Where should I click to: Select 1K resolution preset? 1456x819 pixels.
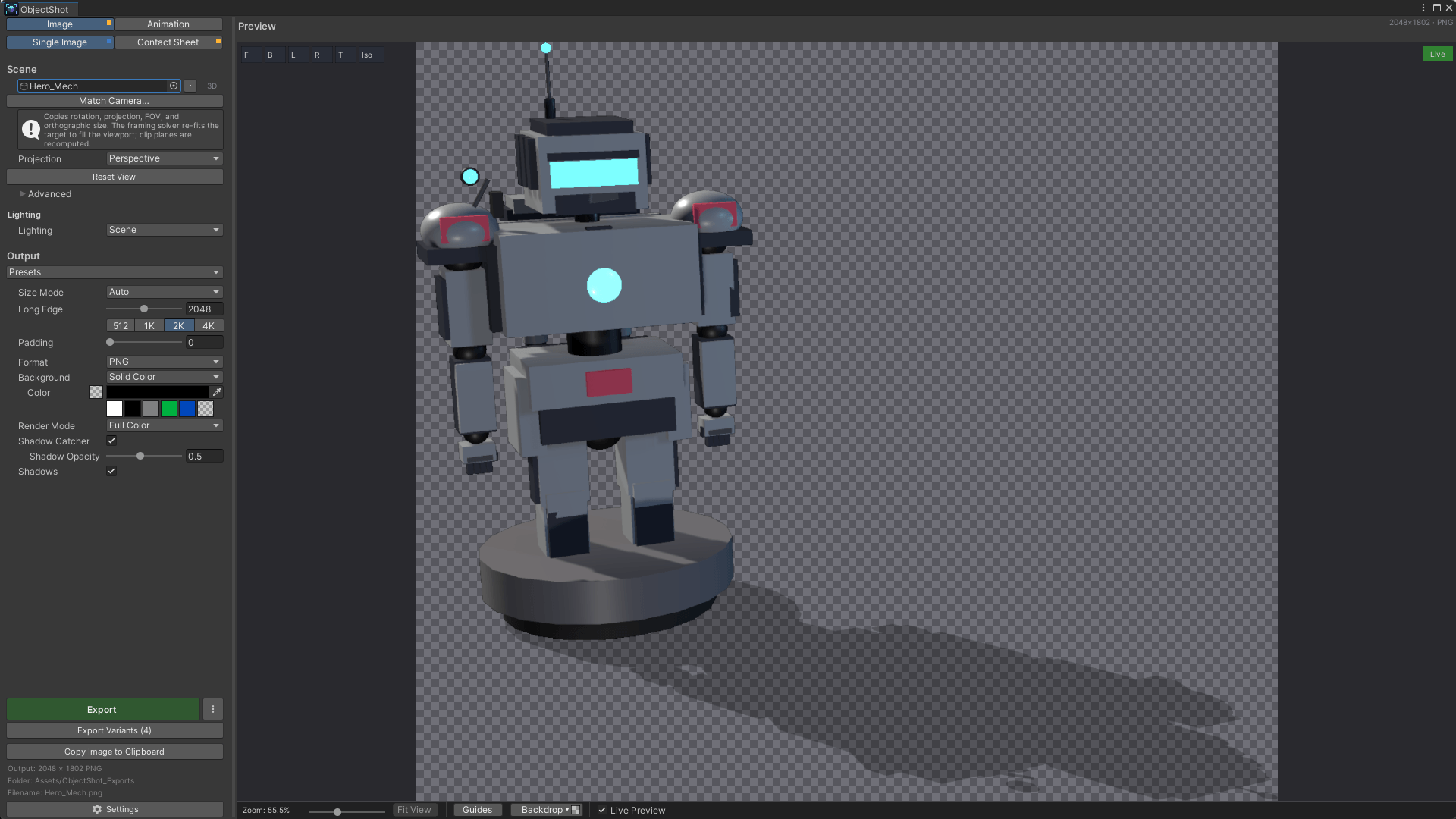pyautogui.click(x=149, y=325)
